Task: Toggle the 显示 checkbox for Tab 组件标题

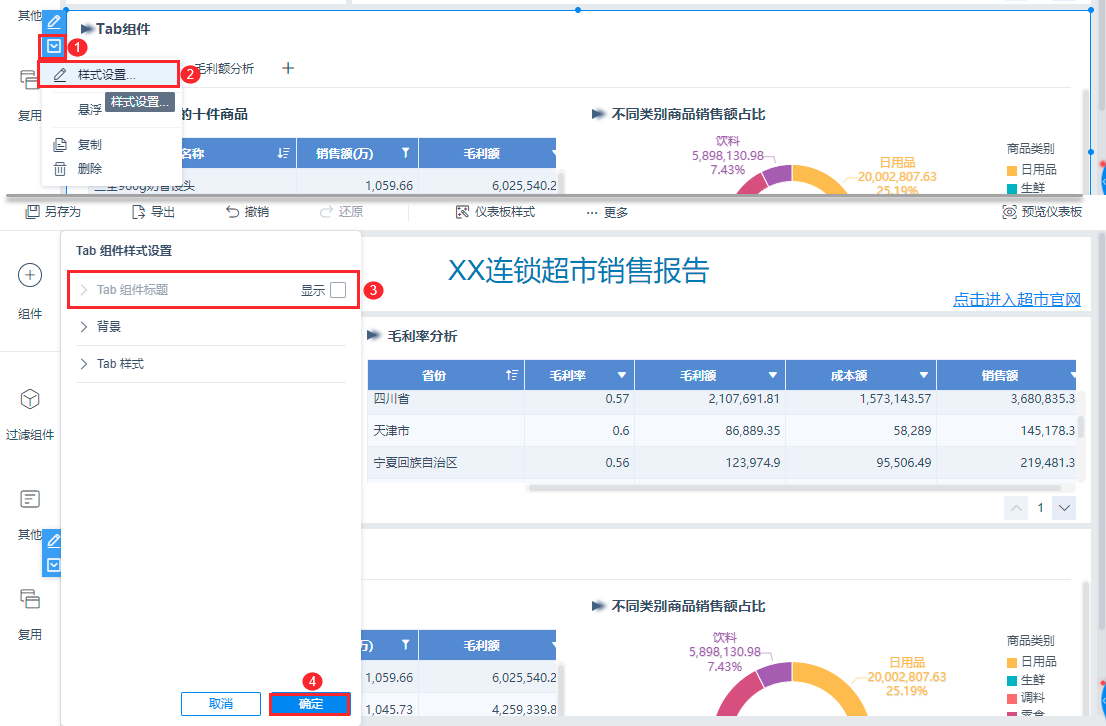Action: (338, 290)
